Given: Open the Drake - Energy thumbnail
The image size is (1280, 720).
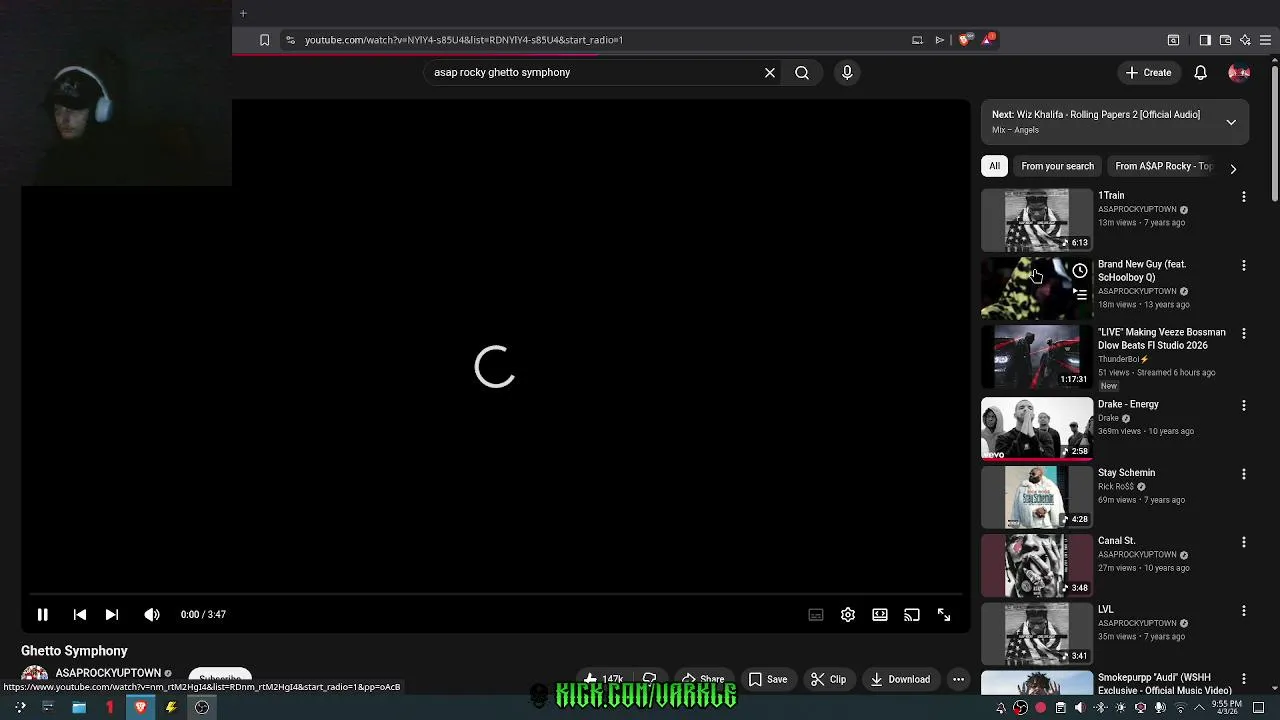Looking at the screenshot, I should coord(1037,429).
